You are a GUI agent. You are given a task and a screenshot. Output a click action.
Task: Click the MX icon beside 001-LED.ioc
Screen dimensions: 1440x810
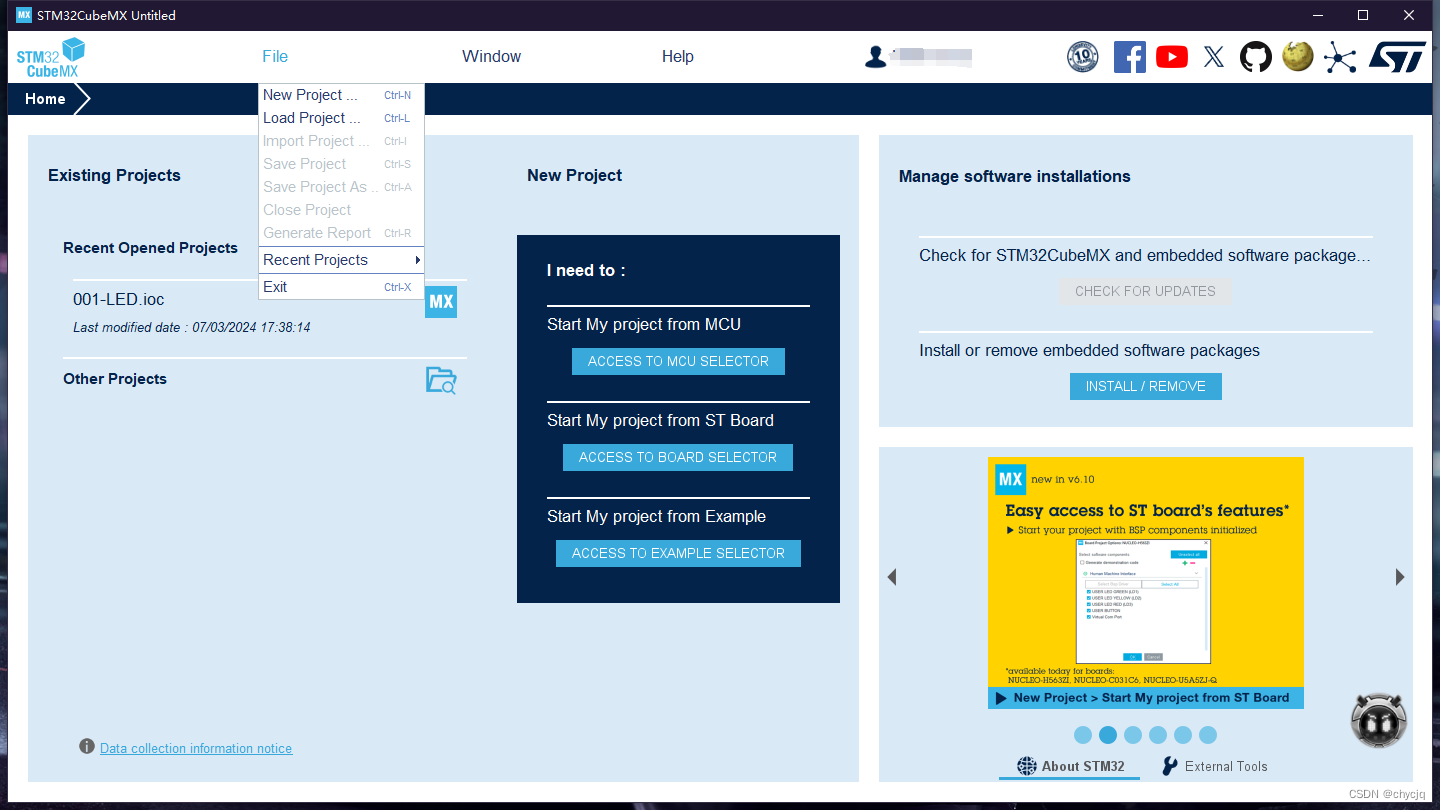(441, 302)
